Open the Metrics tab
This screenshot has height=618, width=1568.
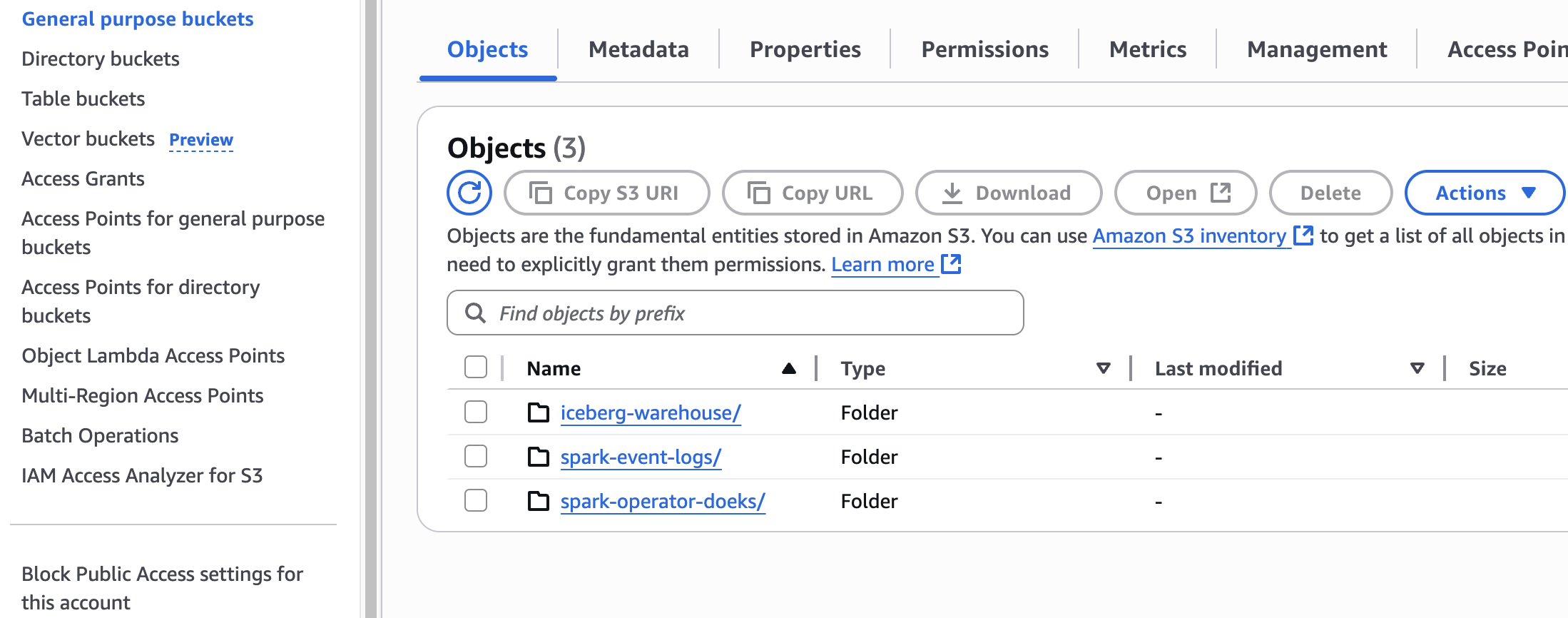tap(1147, 49)
